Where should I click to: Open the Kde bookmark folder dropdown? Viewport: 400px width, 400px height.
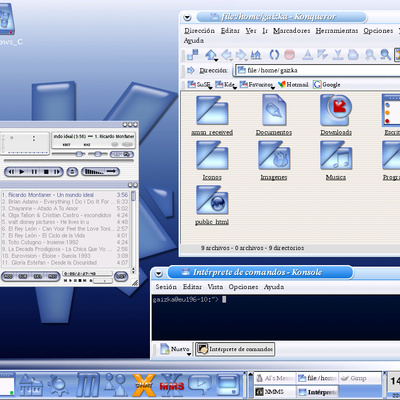(x=226, y=85)
